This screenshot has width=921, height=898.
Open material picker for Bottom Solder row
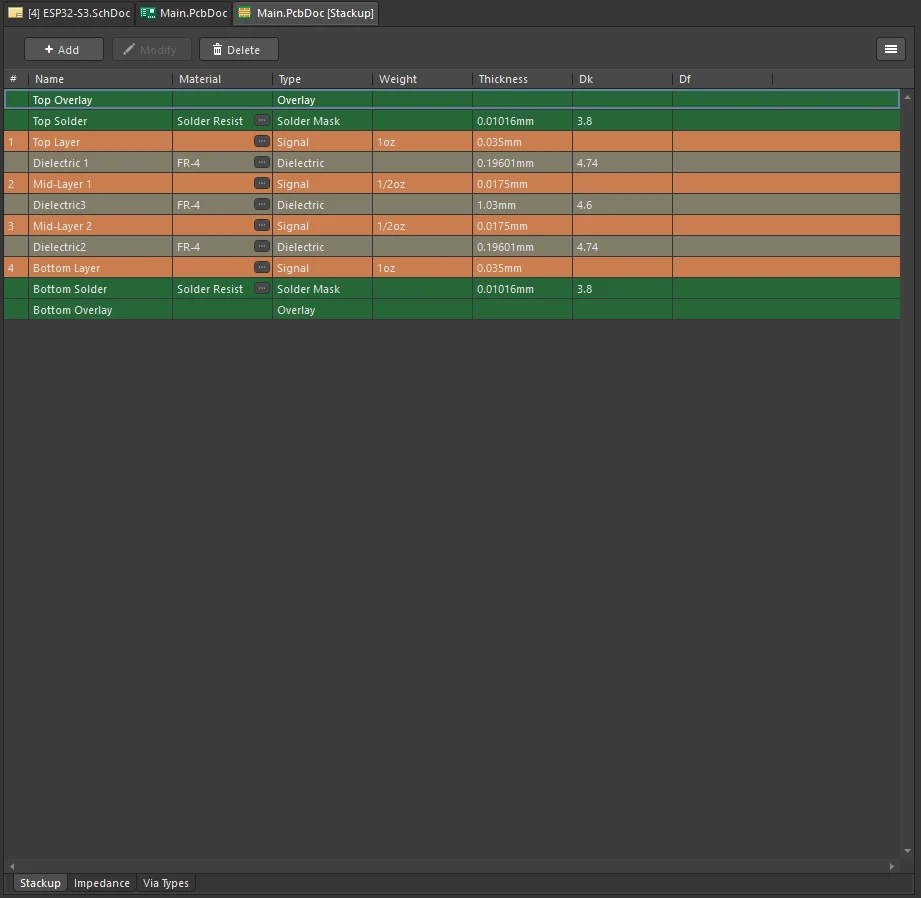click(262, 288)
